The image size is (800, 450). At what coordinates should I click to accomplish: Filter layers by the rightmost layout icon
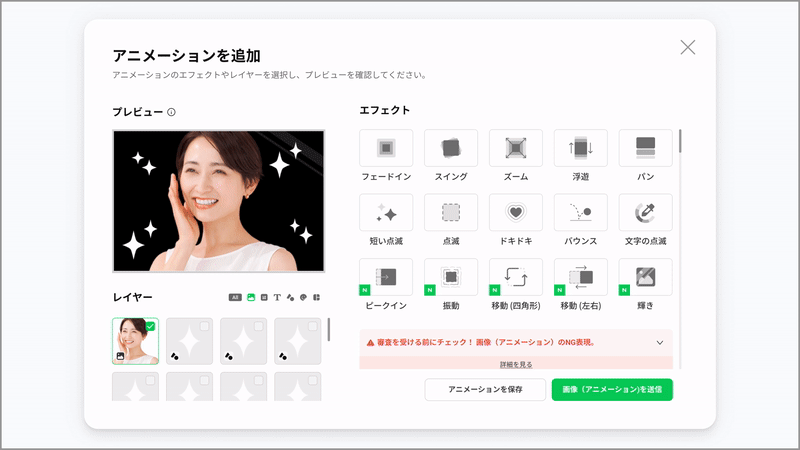point(316,297)
